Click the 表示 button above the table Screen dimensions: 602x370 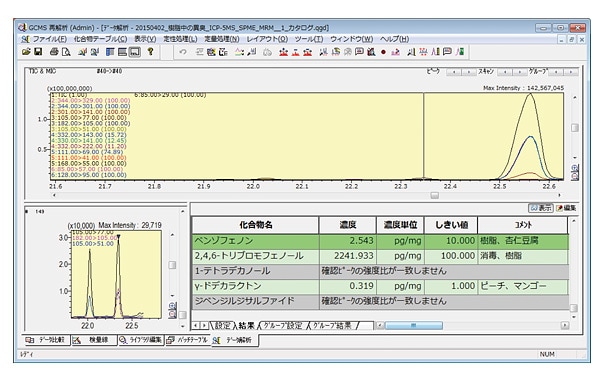[x=541, y=208]
